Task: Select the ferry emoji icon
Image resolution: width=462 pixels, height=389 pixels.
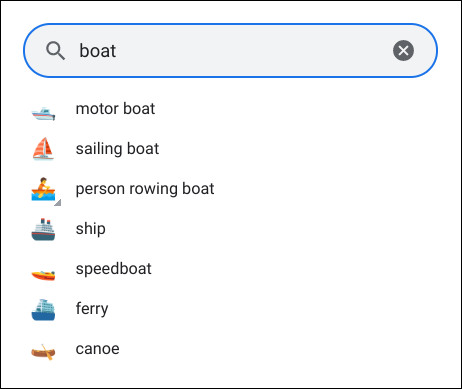Action: (x=43, y=310)
